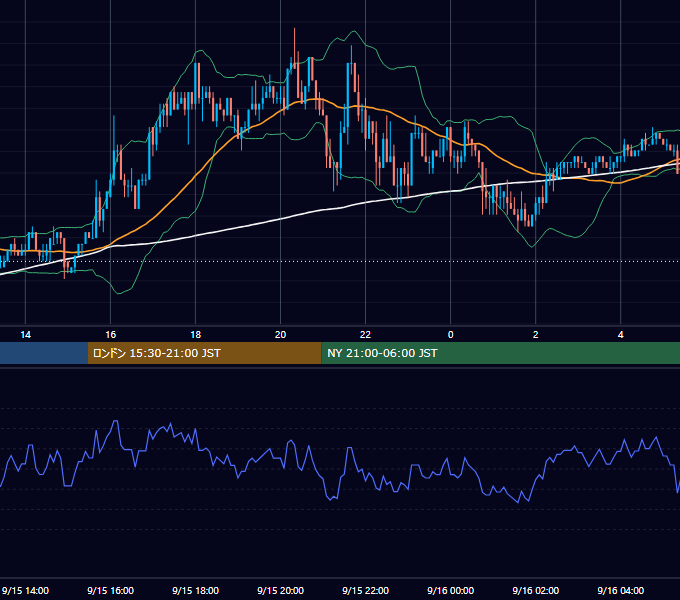Click the 18 hour axis label
Screen dimensions: 680x600
[196, 335]
